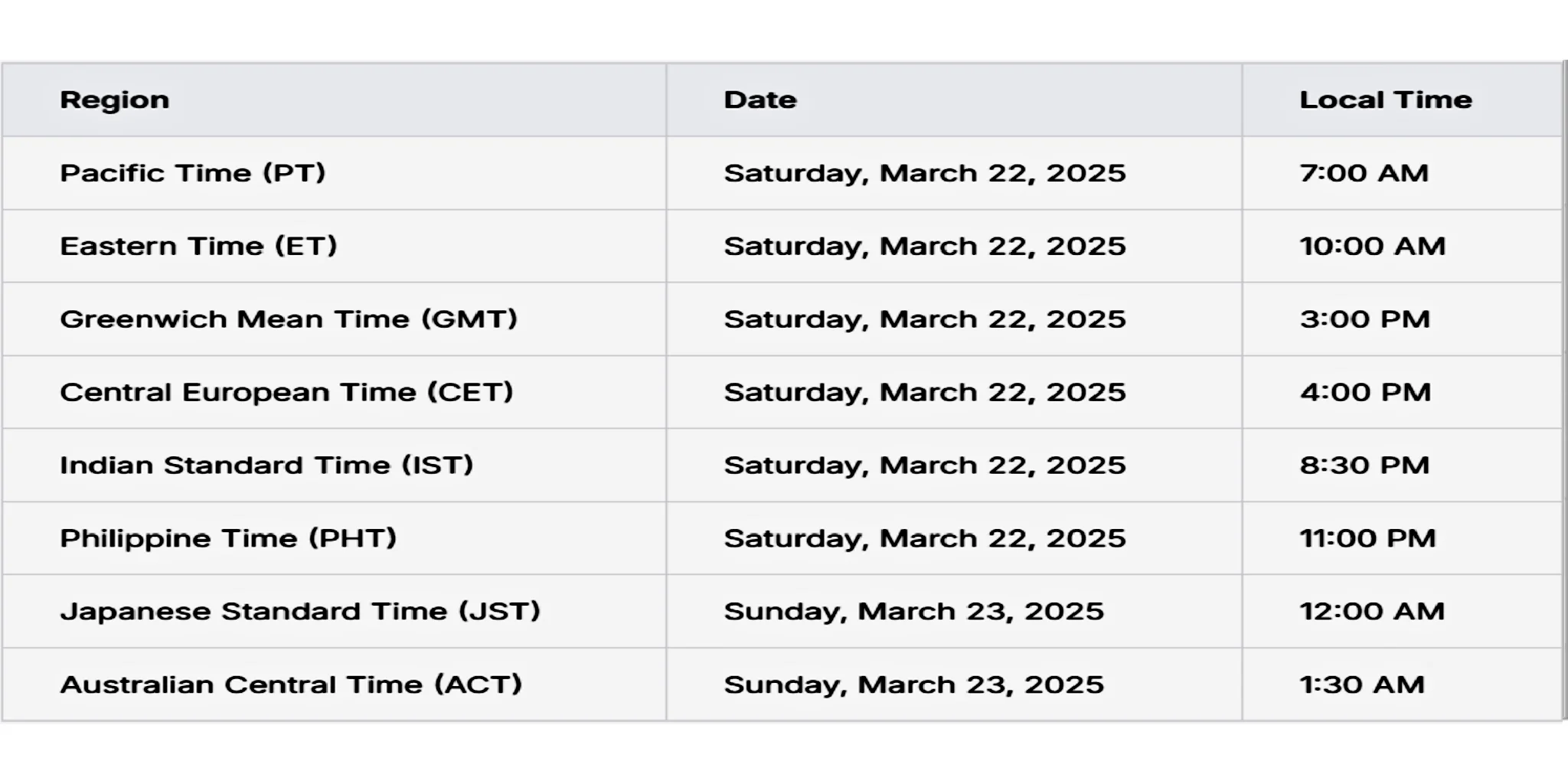Select the Greenwich Mean Time (GMT) cell
The width and height of the screenshot is (1568, 784).
[x=334, y=318]
